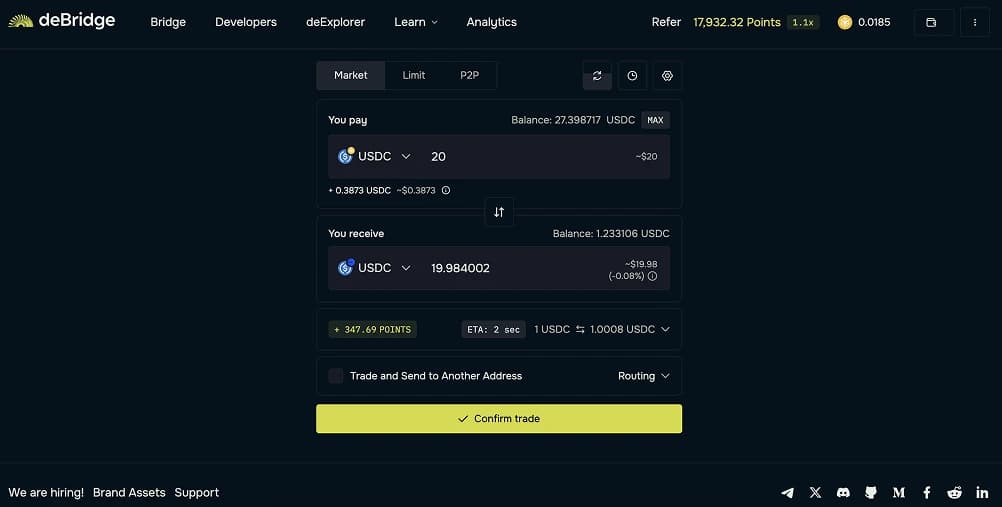Image resolution: width=1002 pixels, height=507 pixels.
Task: Open the Telegram social icon
Action: click(x=788, y=493)
